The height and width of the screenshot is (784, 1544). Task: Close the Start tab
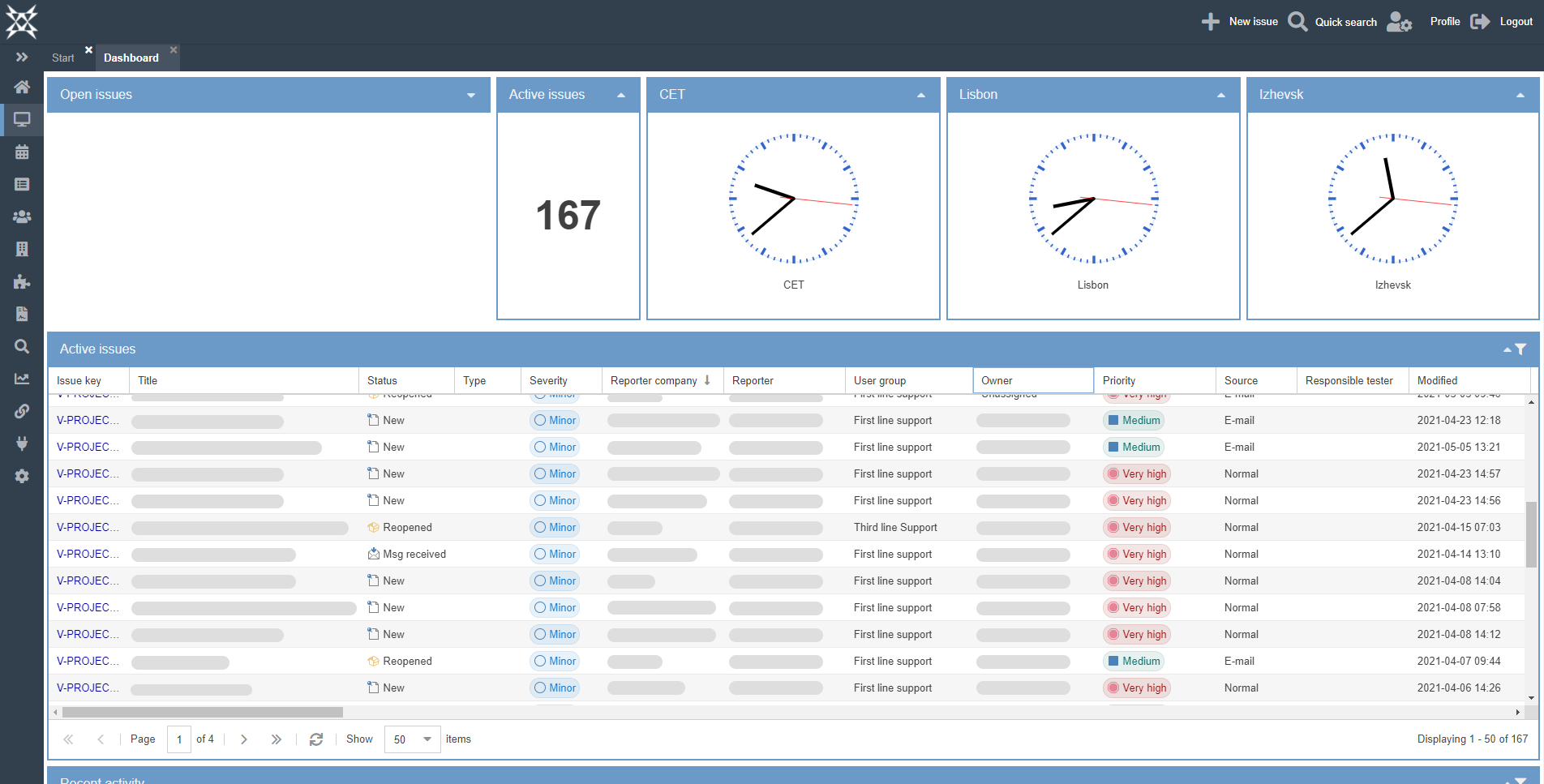pos(89,49)
